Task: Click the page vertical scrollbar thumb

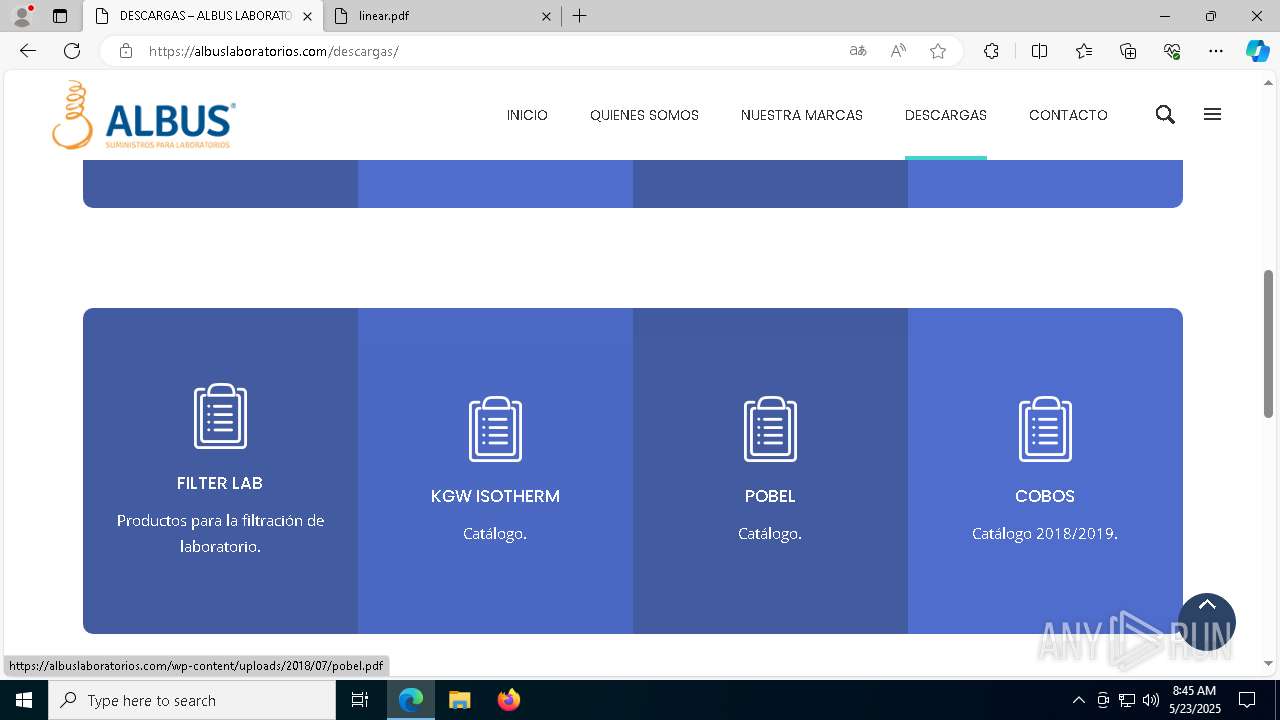Action: [x=1268, y=343]
